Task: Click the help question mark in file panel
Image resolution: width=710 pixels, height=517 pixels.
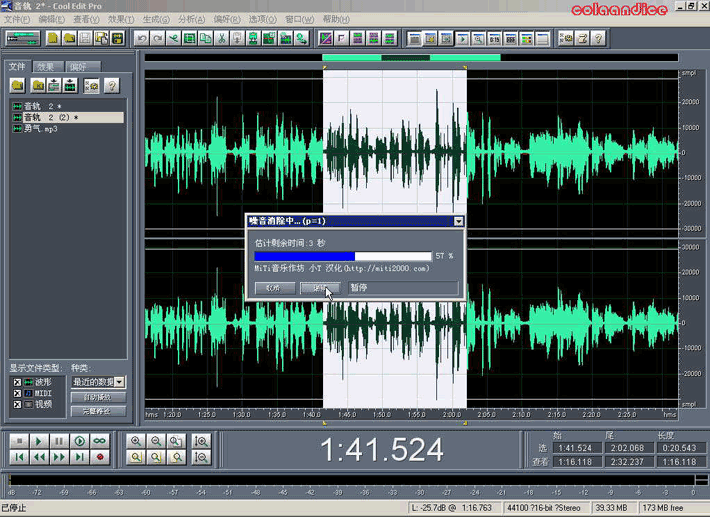Action: coord(111,86)
